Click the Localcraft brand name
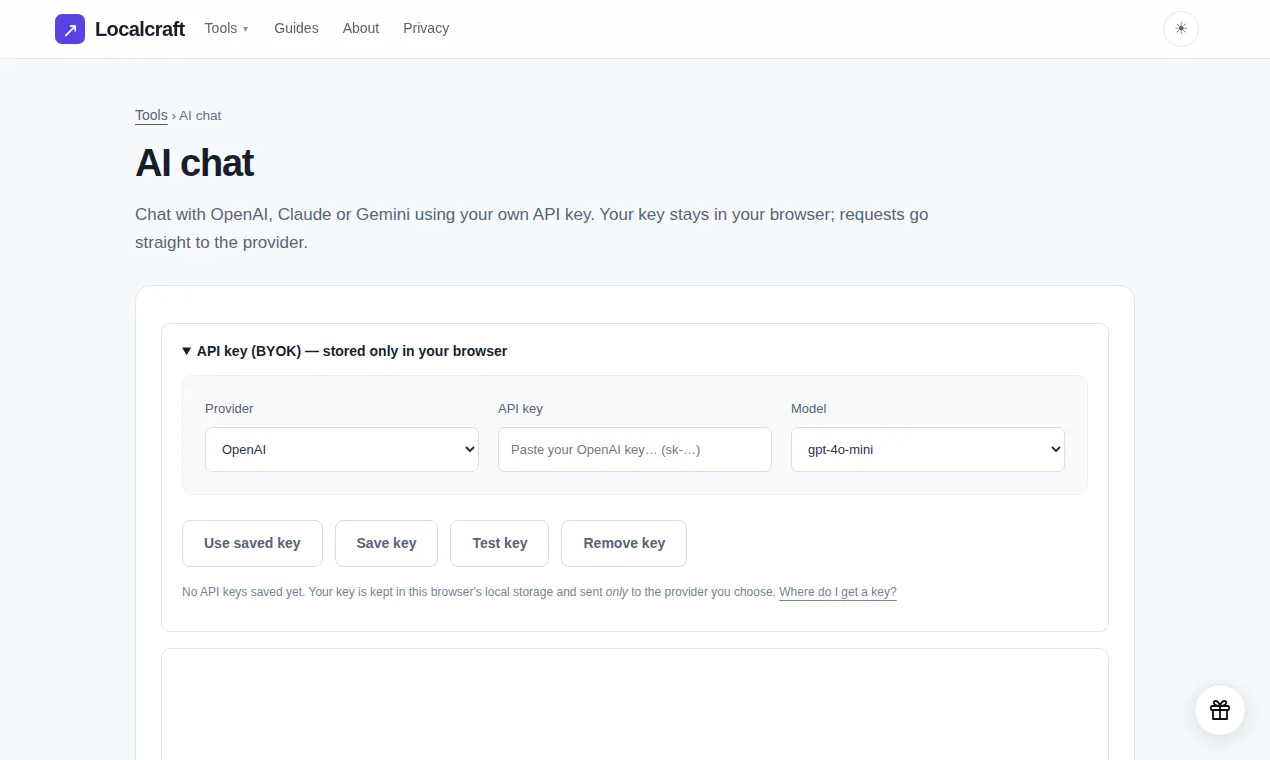 point(140,29)
